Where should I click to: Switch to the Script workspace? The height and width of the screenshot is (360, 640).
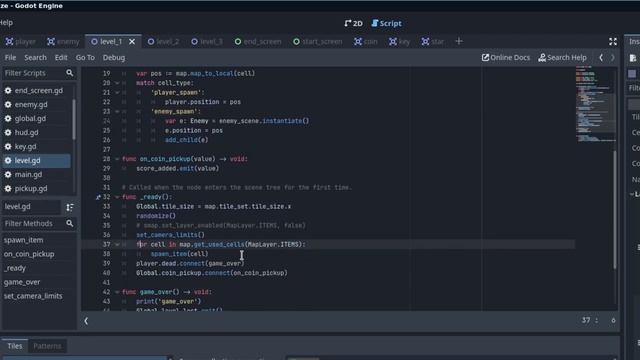tap(387, 23)
